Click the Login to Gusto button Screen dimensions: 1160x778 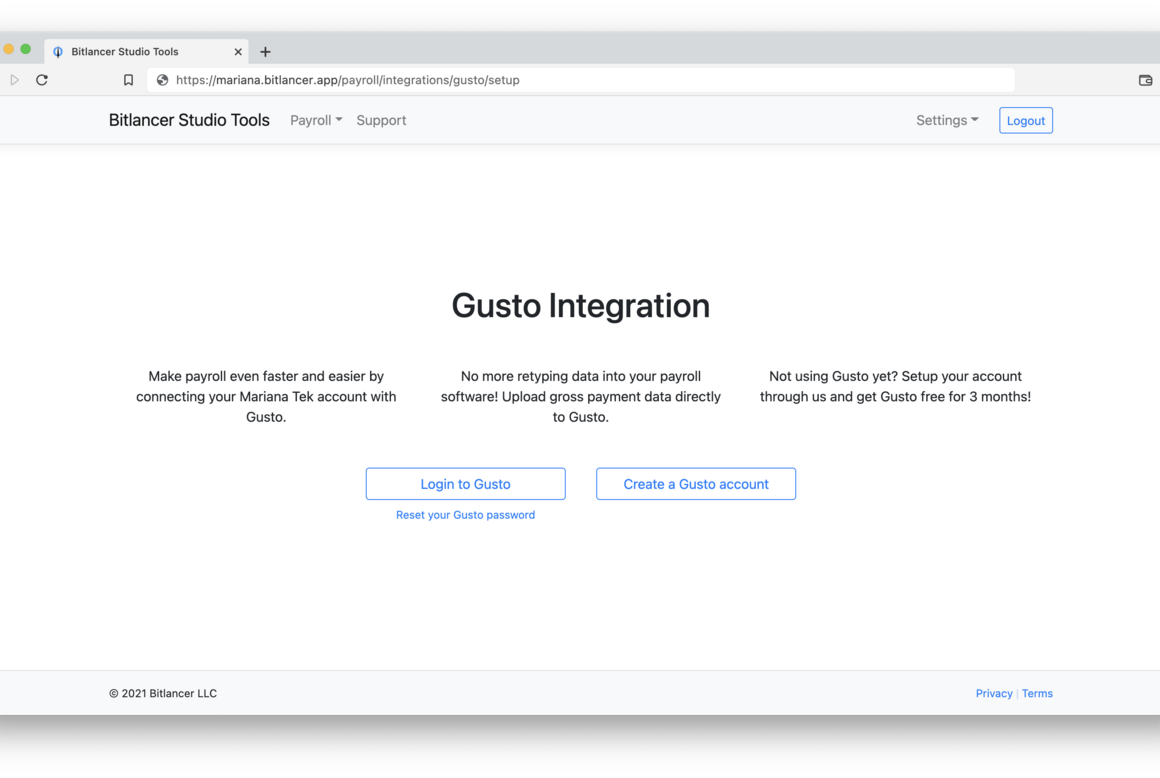[x=465, y=484]
